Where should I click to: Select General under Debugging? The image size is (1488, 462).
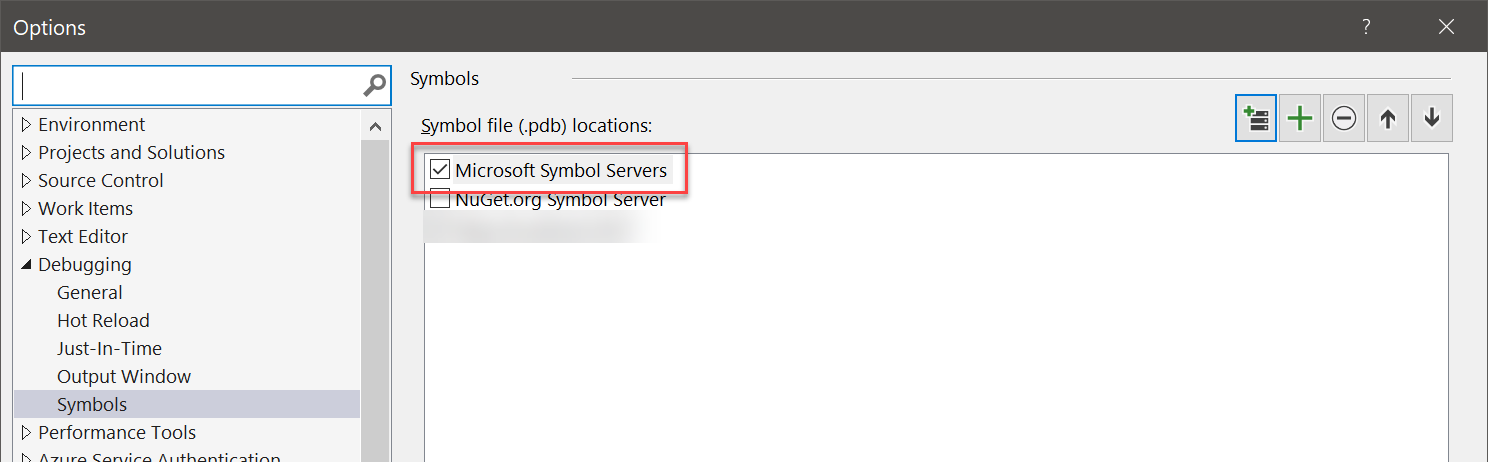[90, 293]
